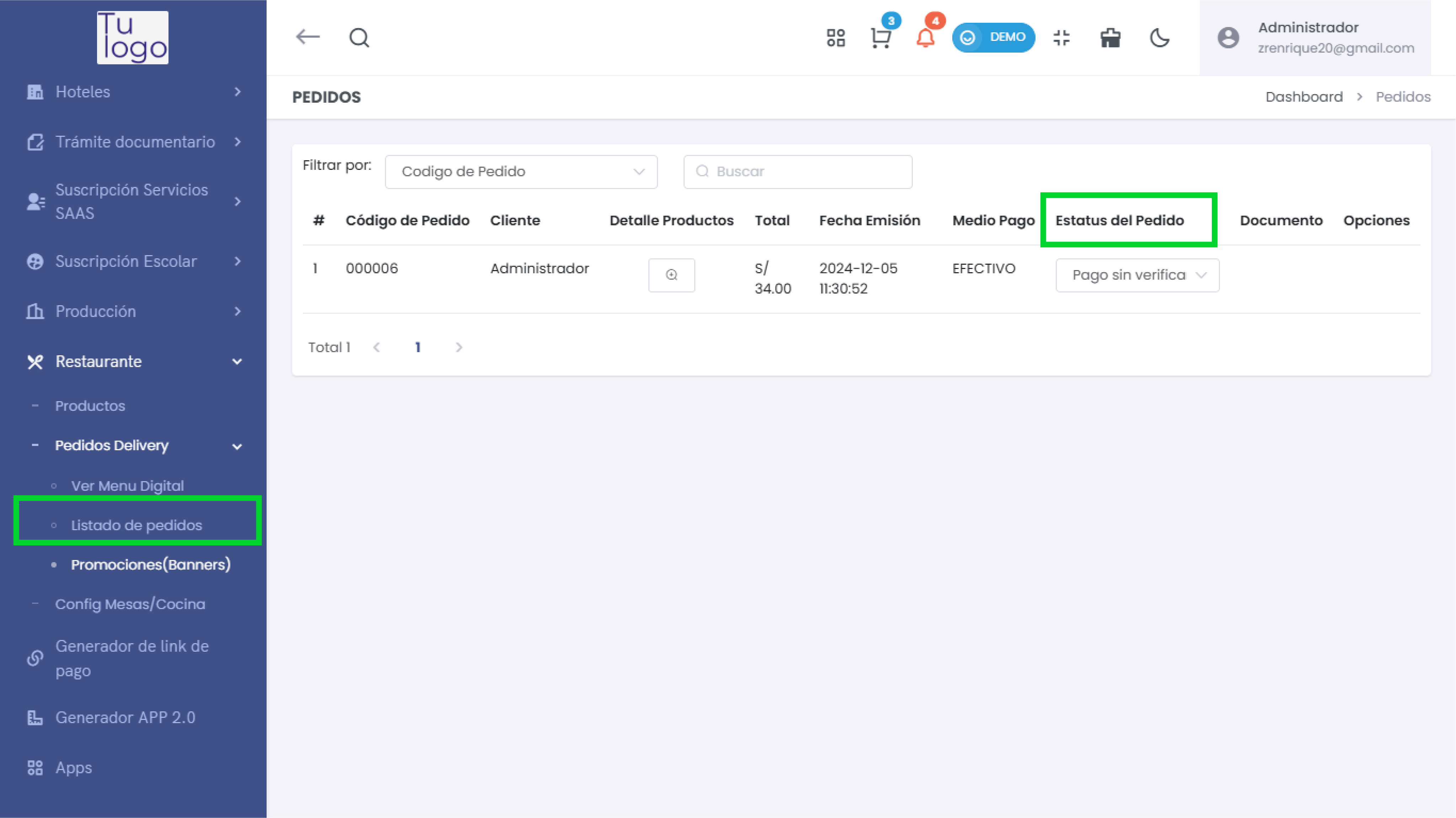Open the Pago sin verifica status dropdown
This screenshot has height=818, width=1456.
1137,275
